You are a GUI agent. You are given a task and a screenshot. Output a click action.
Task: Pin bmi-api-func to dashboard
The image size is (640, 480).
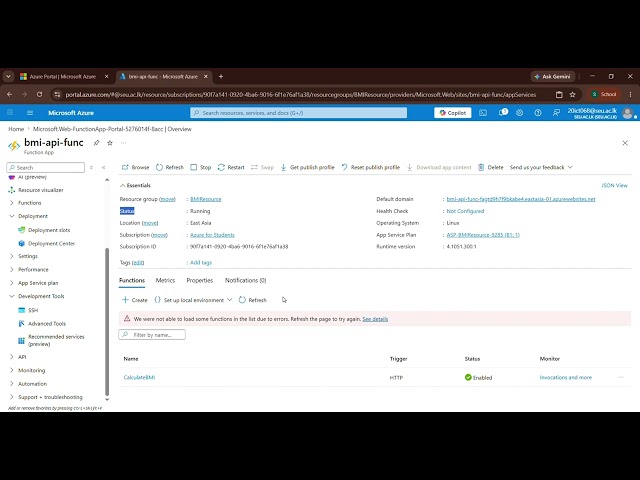[x=96, y=143]
